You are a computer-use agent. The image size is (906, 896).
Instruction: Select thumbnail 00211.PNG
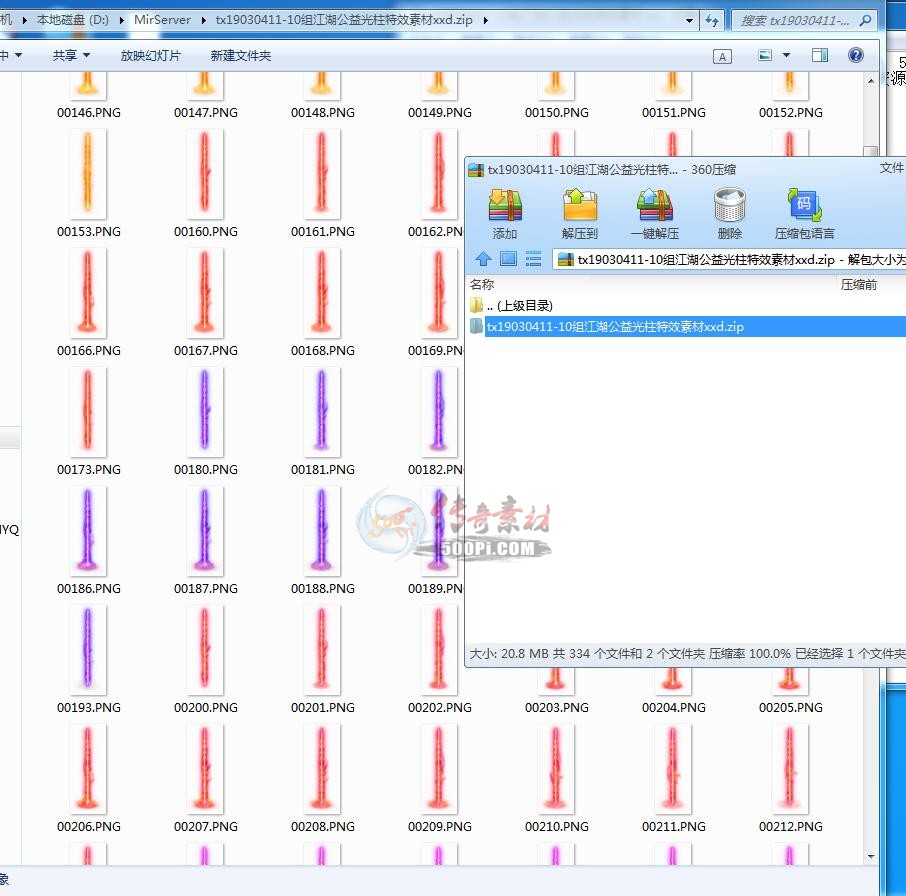[673, 768]
